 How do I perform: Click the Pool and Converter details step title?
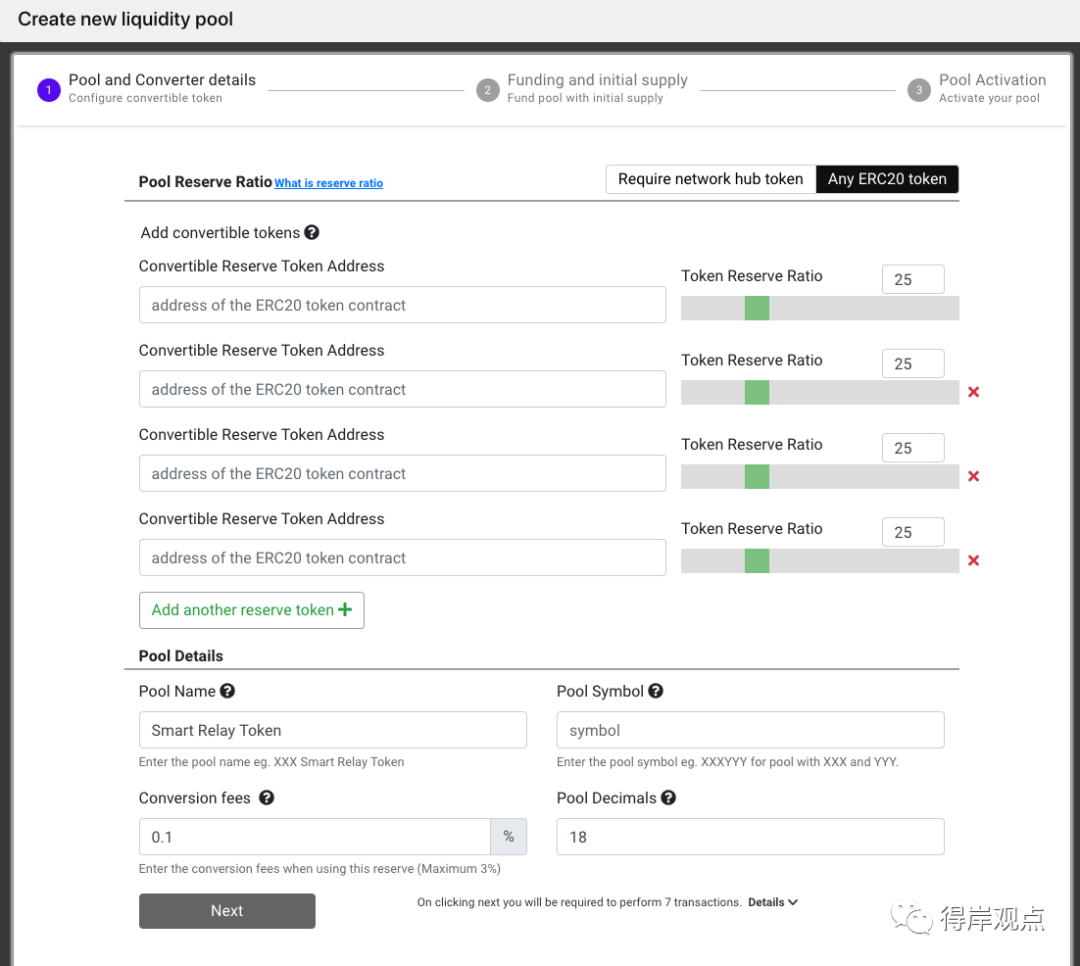pos(162,80)
